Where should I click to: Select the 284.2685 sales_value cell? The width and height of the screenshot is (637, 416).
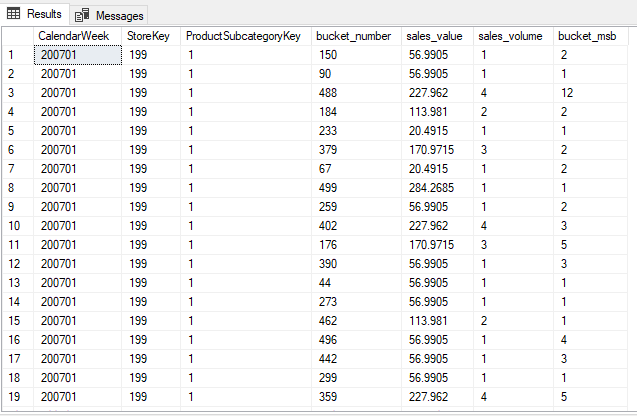437,188
